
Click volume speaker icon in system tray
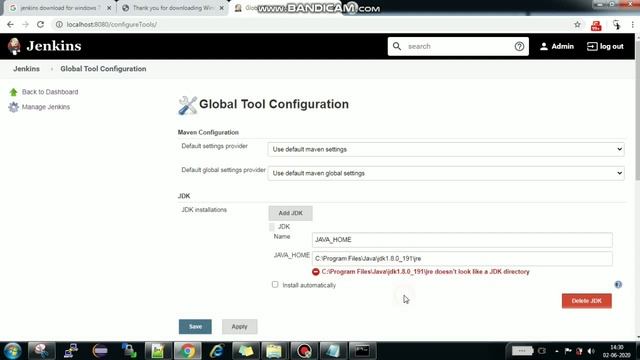click(591, 351)
